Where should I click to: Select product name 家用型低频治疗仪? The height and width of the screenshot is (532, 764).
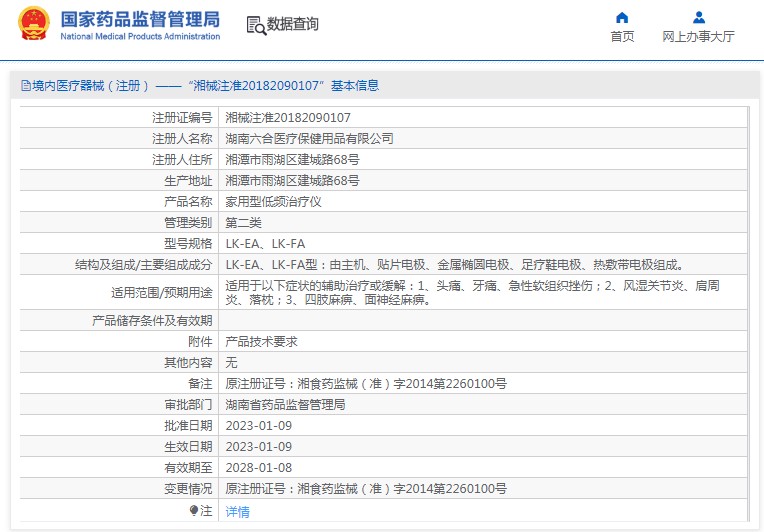[x=273, y=201]
